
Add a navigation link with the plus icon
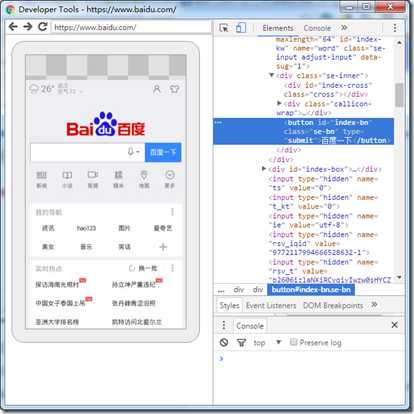coord(163,247)
